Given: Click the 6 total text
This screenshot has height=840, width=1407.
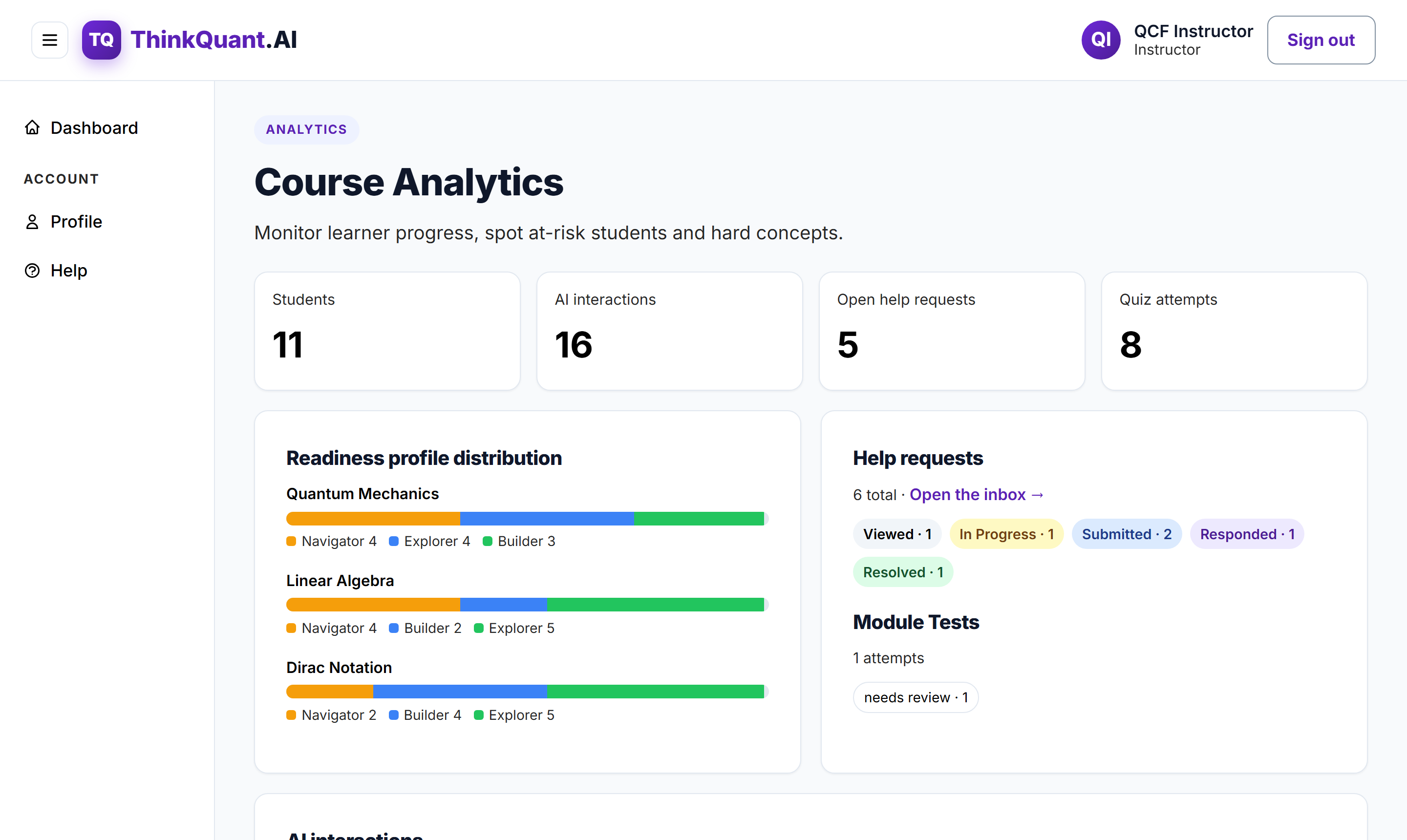Looking at the screenshot, I should [875, 495].
